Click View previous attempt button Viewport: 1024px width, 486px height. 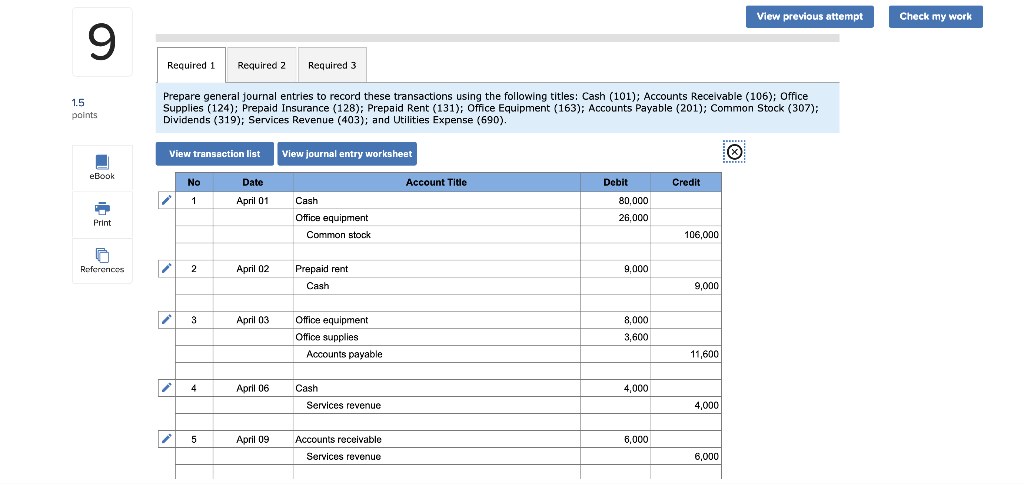coord(810,17)
